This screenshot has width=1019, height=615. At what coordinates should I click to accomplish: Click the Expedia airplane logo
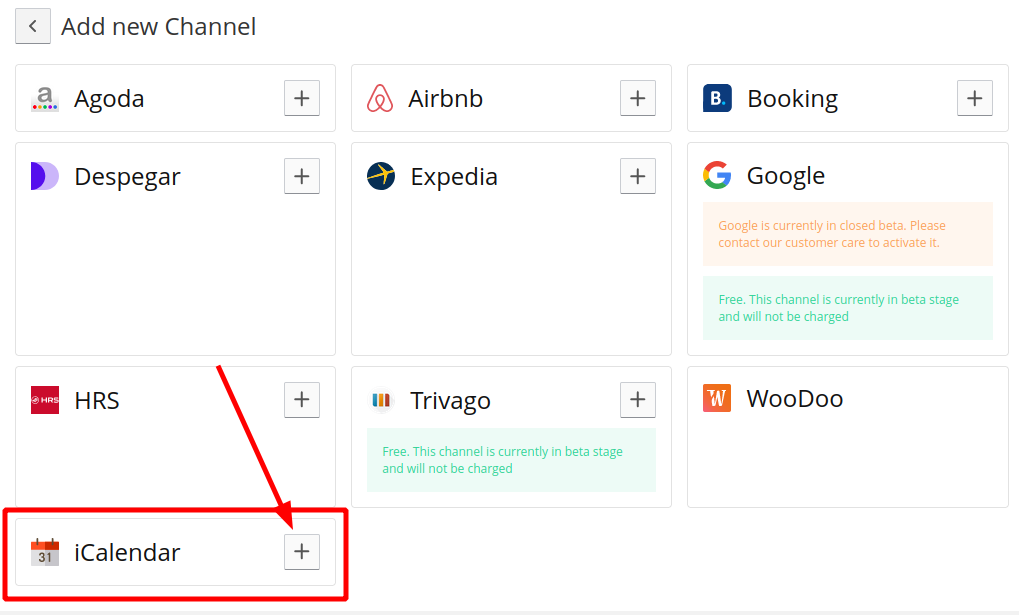point(381,176)
